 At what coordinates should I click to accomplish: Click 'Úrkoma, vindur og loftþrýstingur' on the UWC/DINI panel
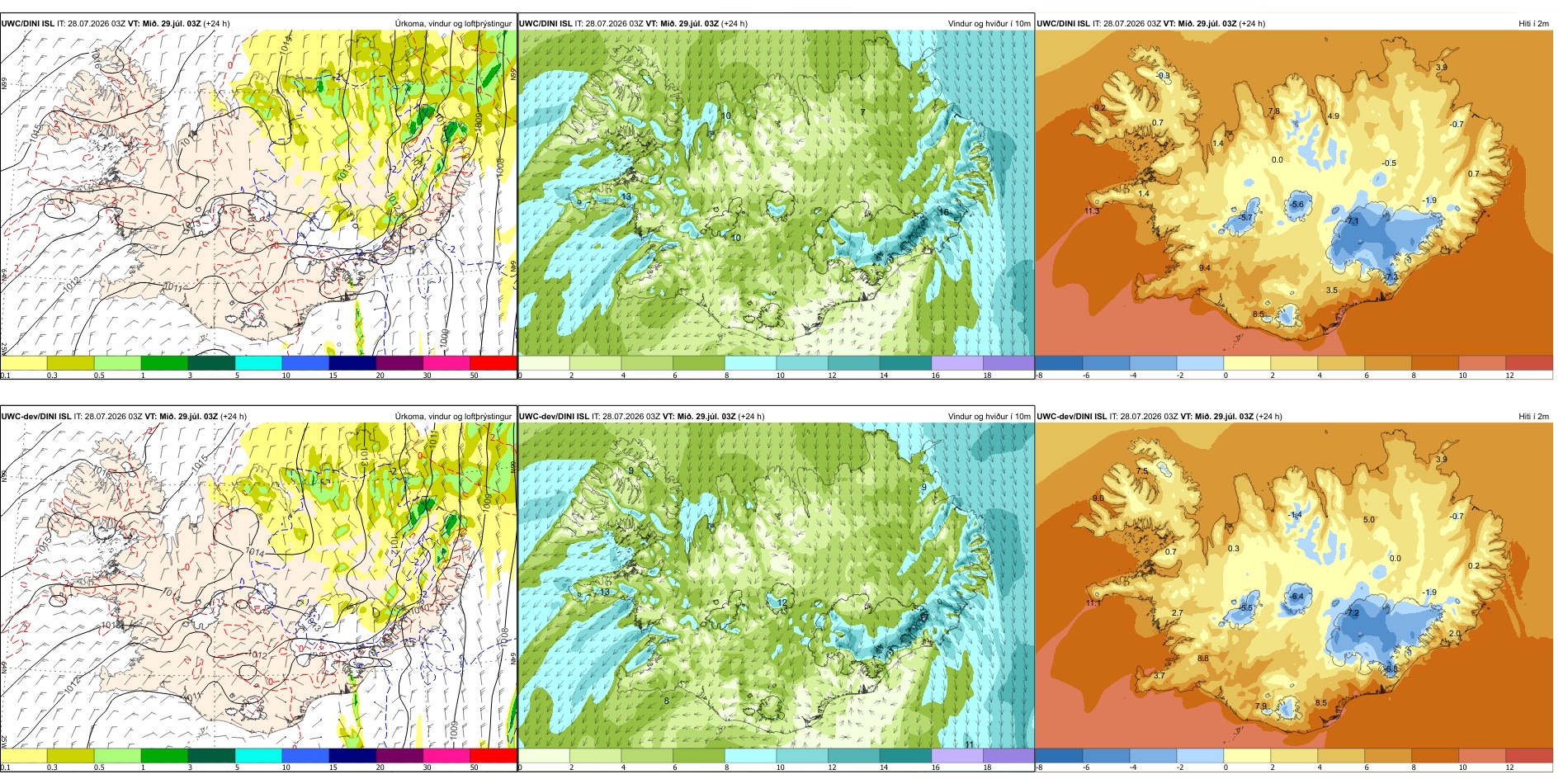point(453,24)
